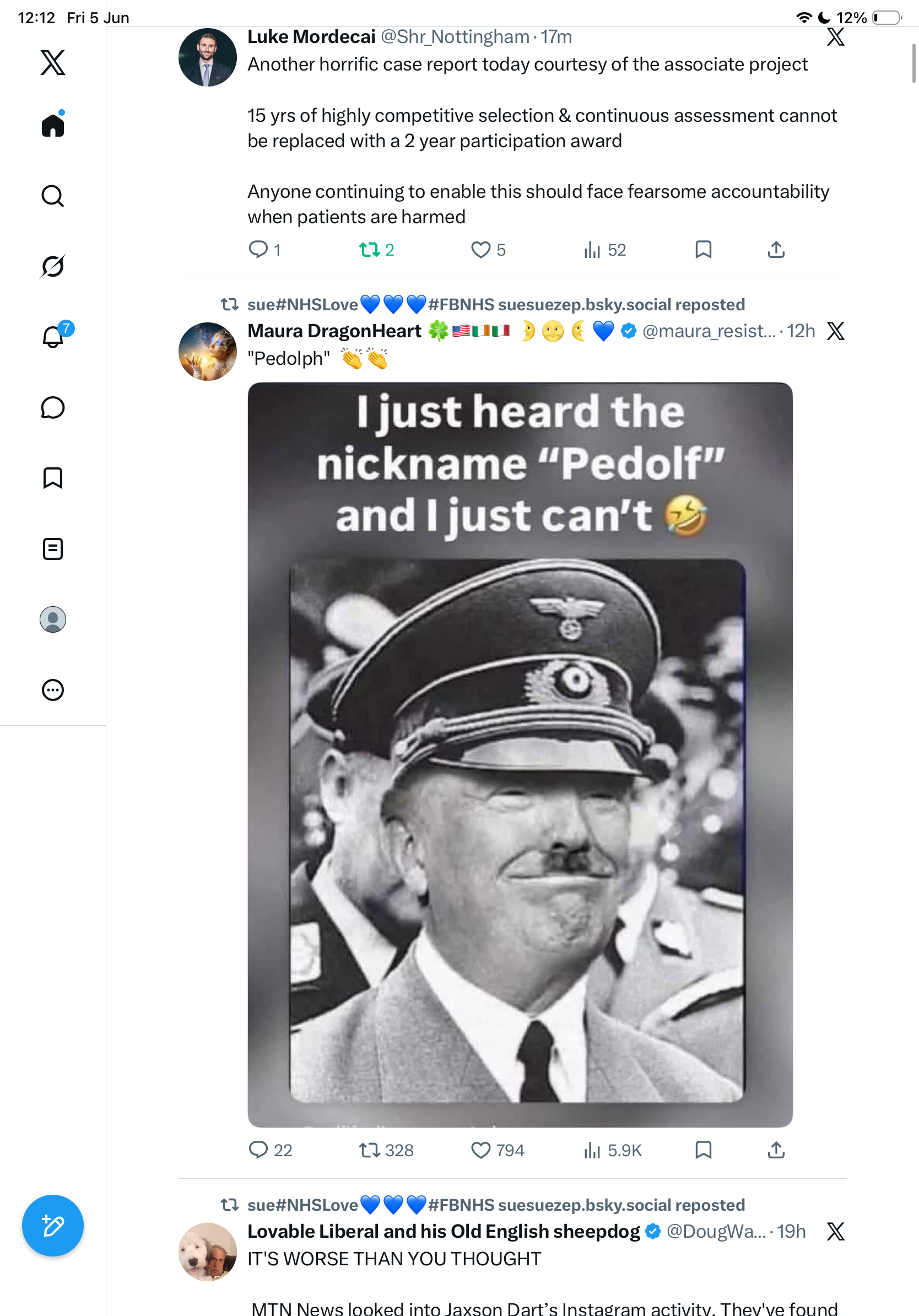Bookmark Maura DragonHeart's post

coord(703,1150)
